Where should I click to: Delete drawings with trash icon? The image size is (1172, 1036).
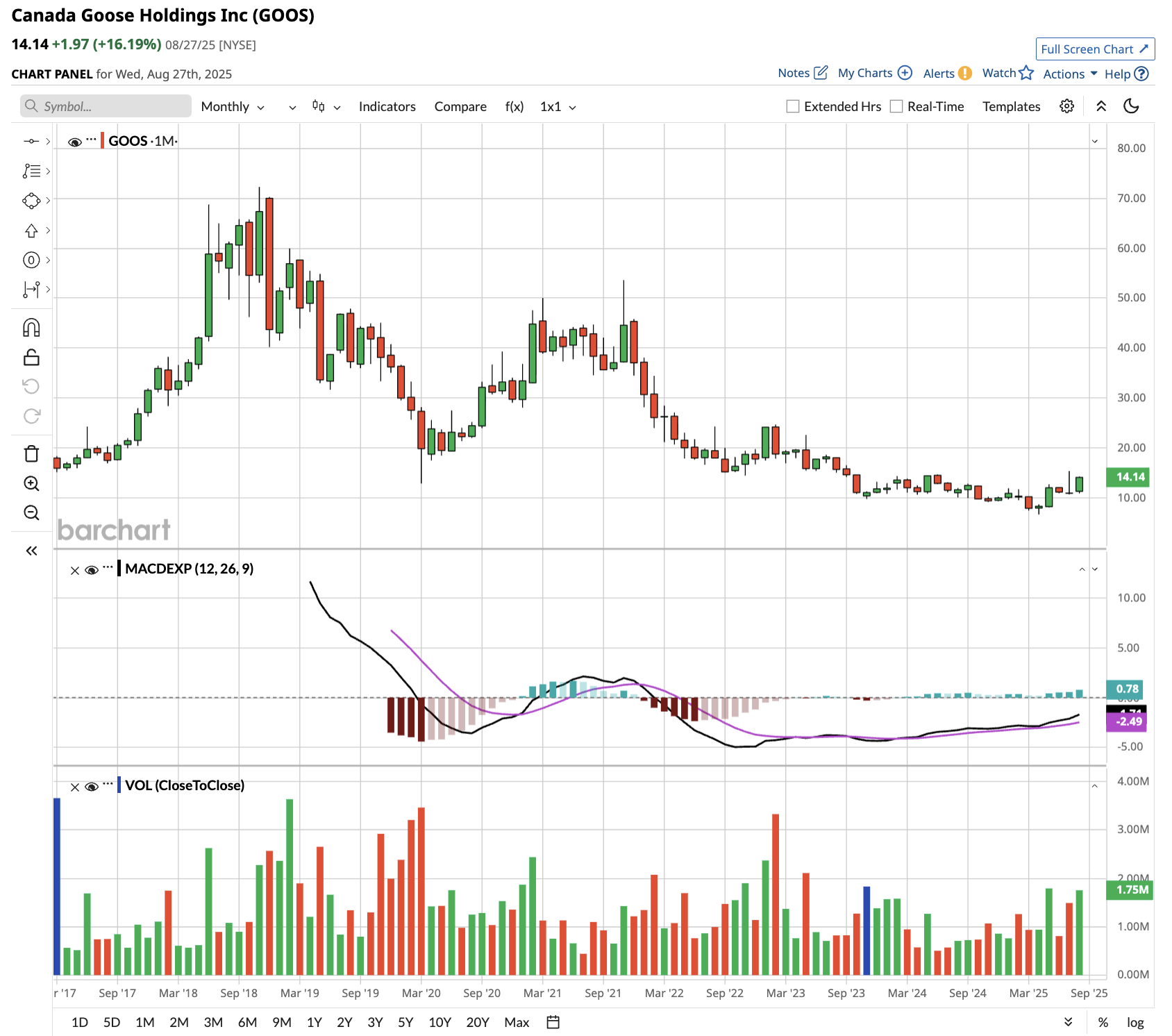(31, 454)
